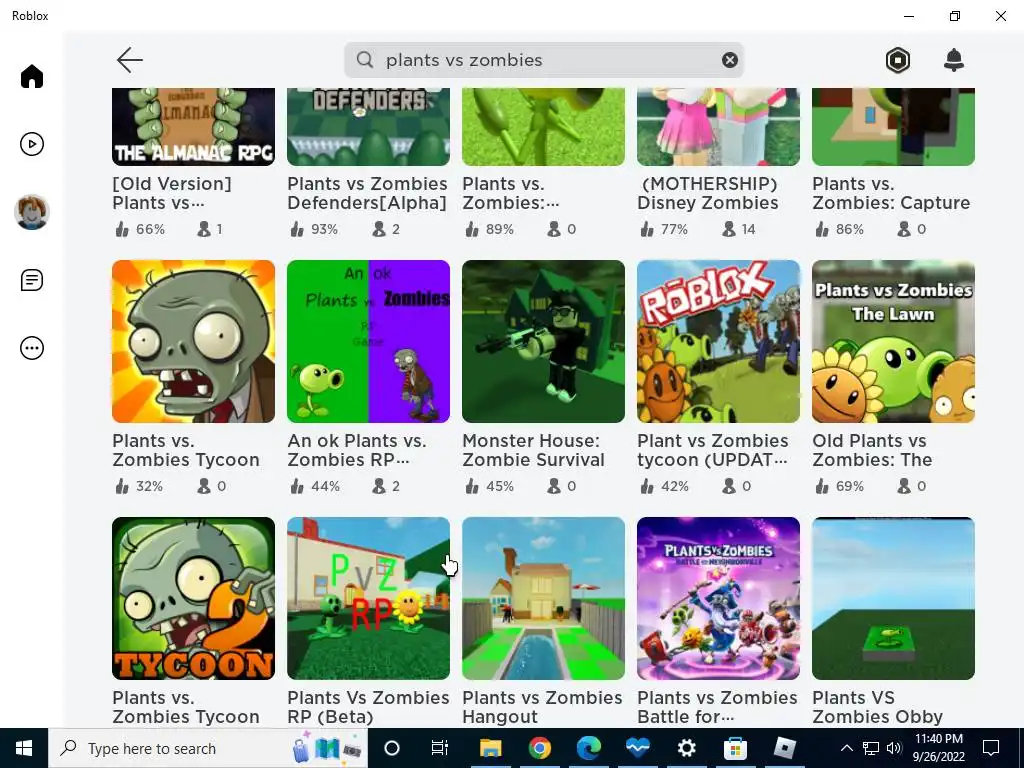Open the action center notifications icon
The image size is (1024, 768).
[991, 748]
